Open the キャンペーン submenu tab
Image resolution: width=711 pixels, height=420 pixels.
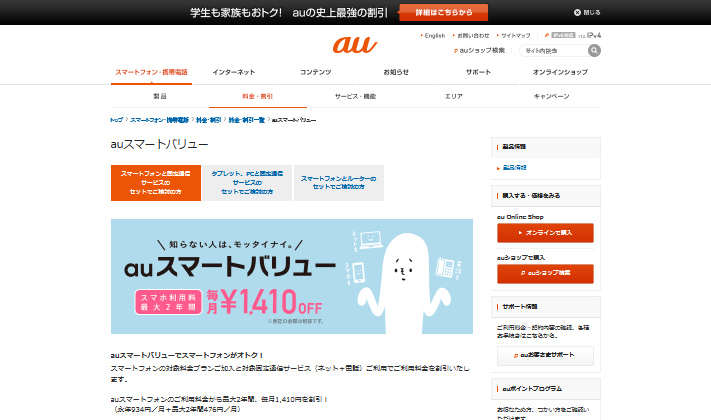[x=551, y=96]
